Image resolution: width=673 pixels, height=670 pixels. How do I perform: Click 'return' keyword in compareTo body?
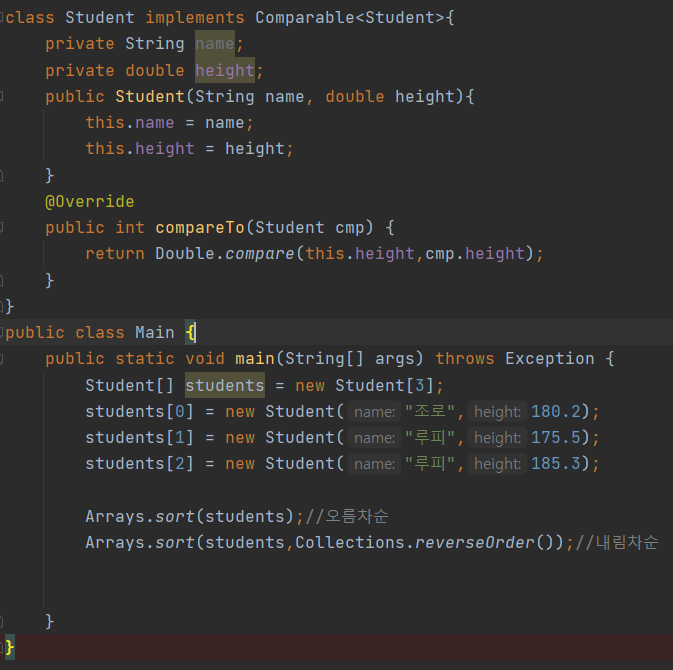(x=115, y=254)
